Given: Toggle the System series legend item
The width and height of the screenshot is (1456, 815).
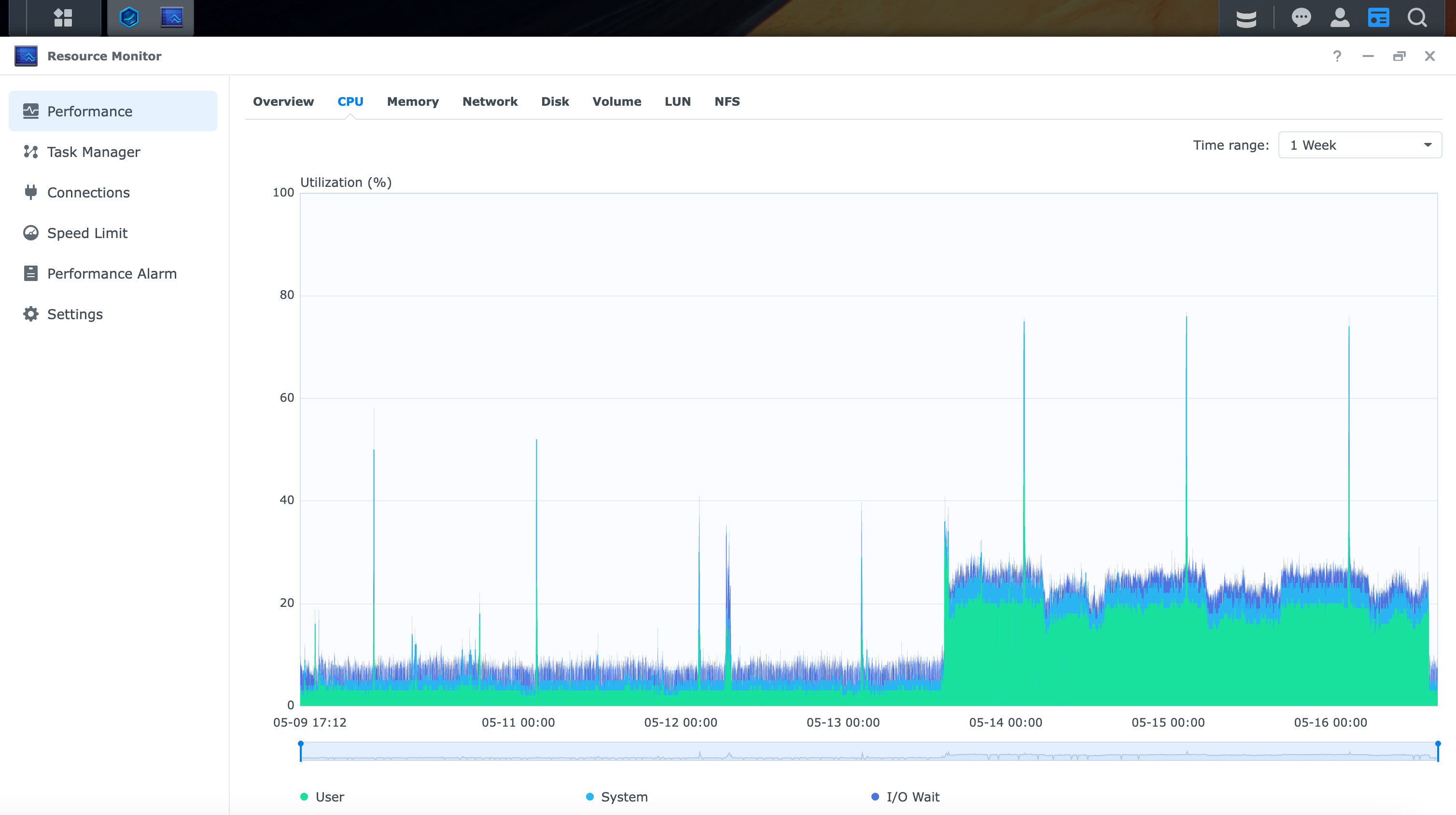Looking at the screenshot, I should (x=617, y=796).
